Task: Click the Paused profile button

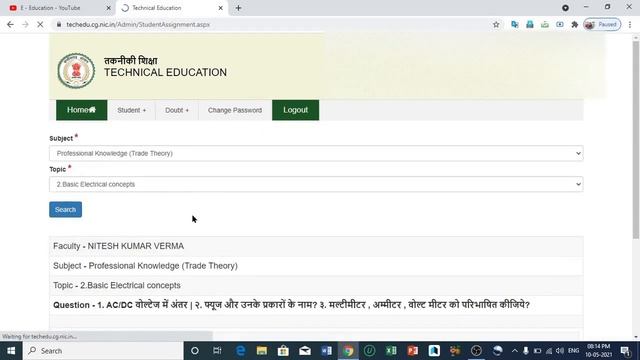Action: point(602,24)
